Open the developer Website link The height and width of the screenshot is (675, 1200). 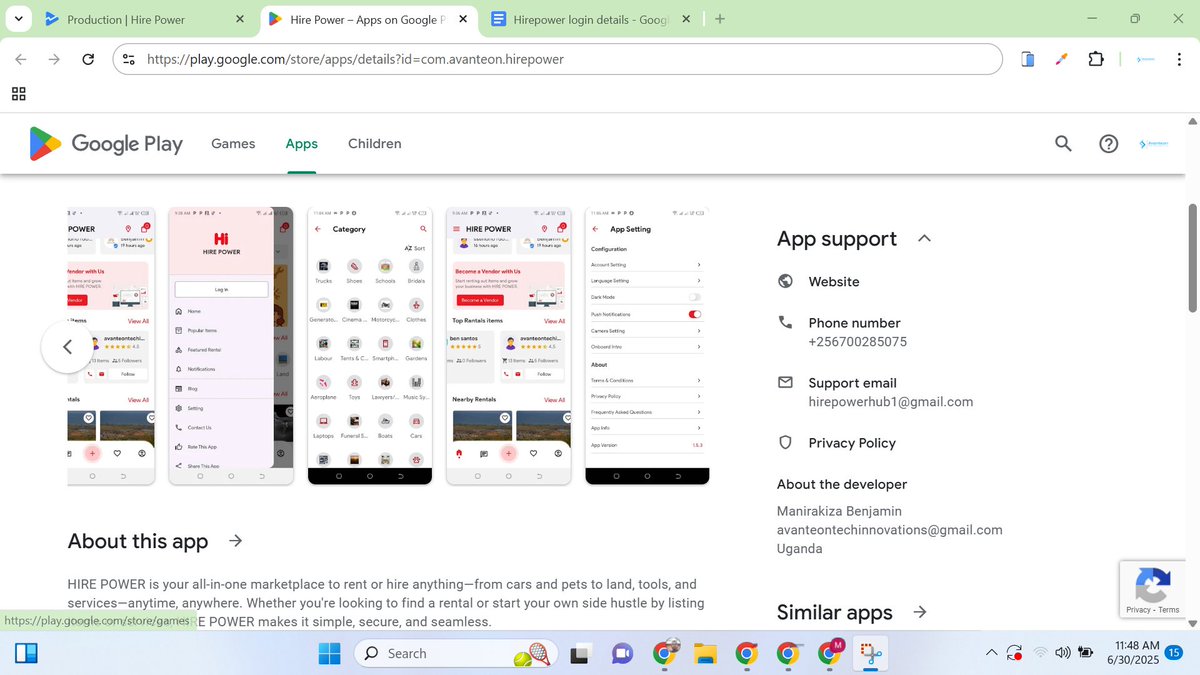(834, 282)
